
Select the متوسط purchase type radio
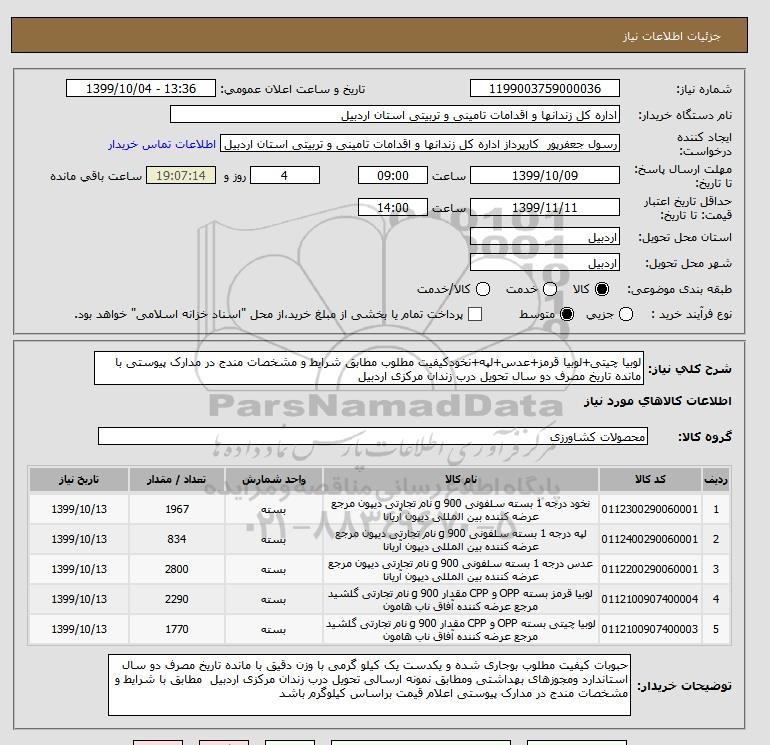pyautogui.click(x=567, y=314)
